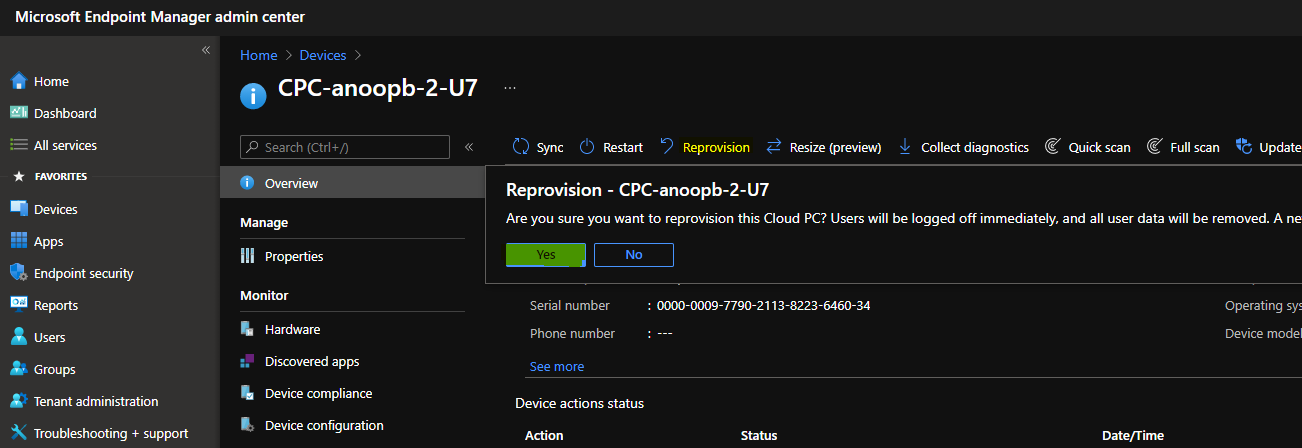The image size is (1302, 448).
Task: Click the Sync circular arrows icon
Action: [521, 147]
